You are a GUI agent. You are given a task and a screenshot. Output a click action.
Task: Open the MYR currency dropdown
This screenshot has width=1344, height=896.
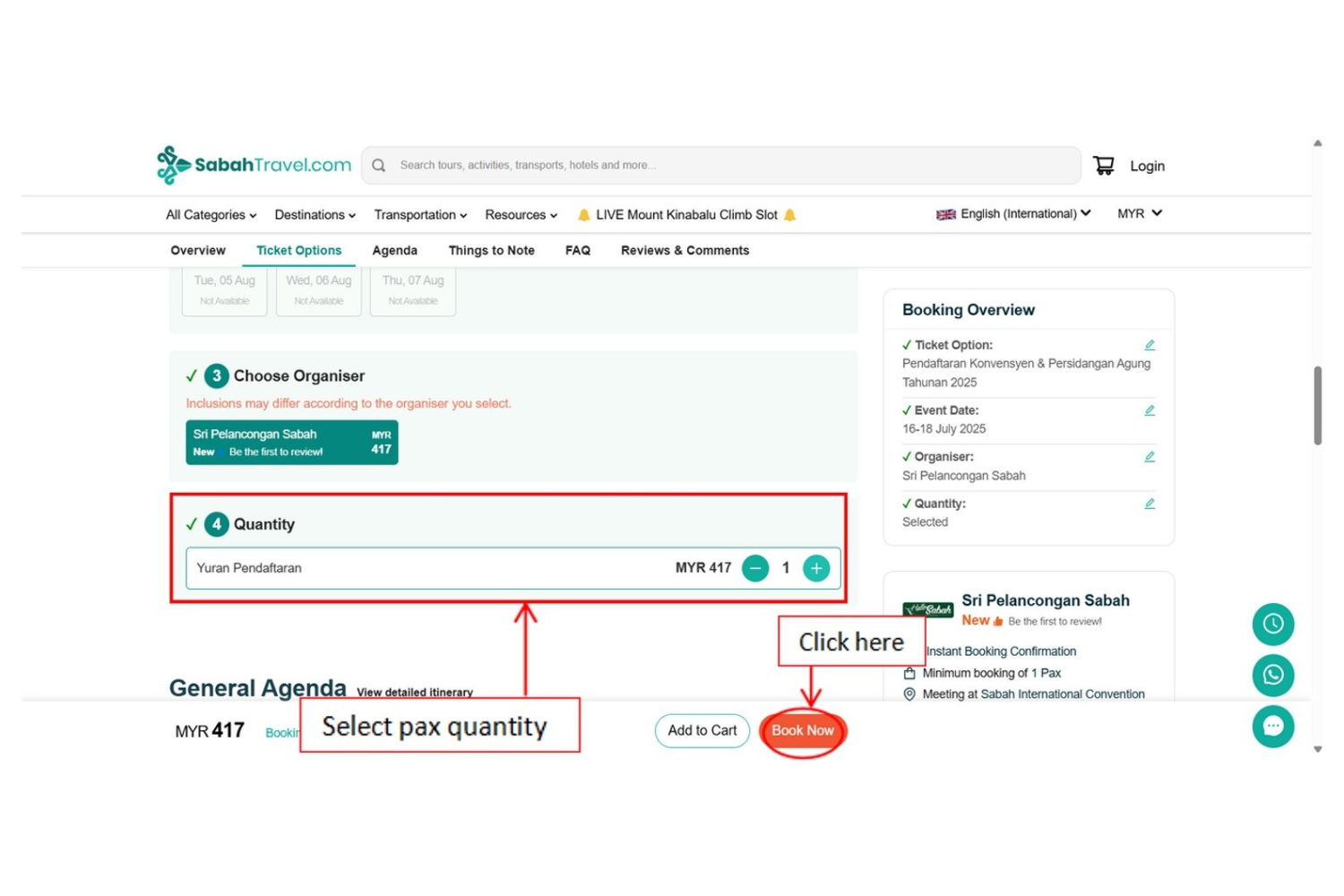1139,214
